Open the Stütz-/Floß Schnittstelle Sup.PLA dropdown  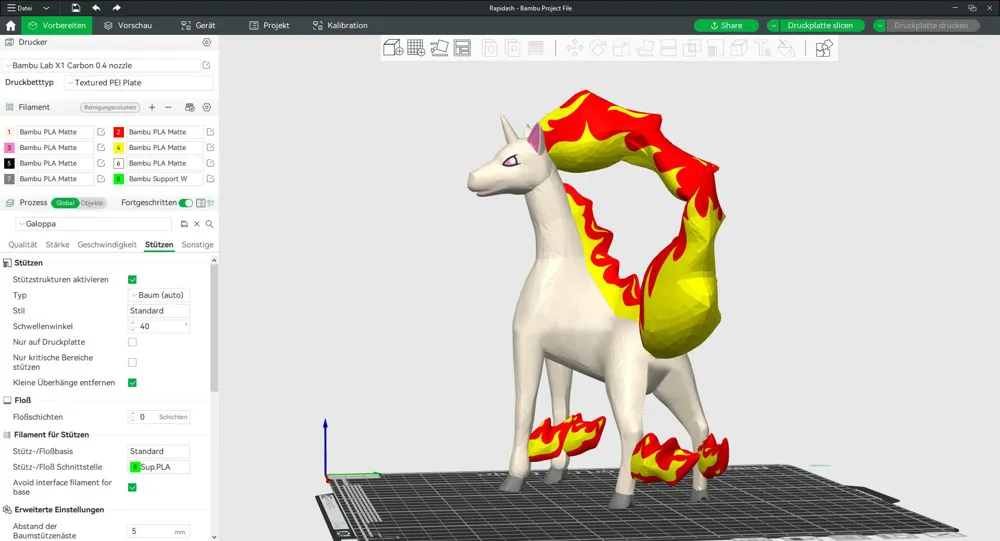(x=159, y=467)
